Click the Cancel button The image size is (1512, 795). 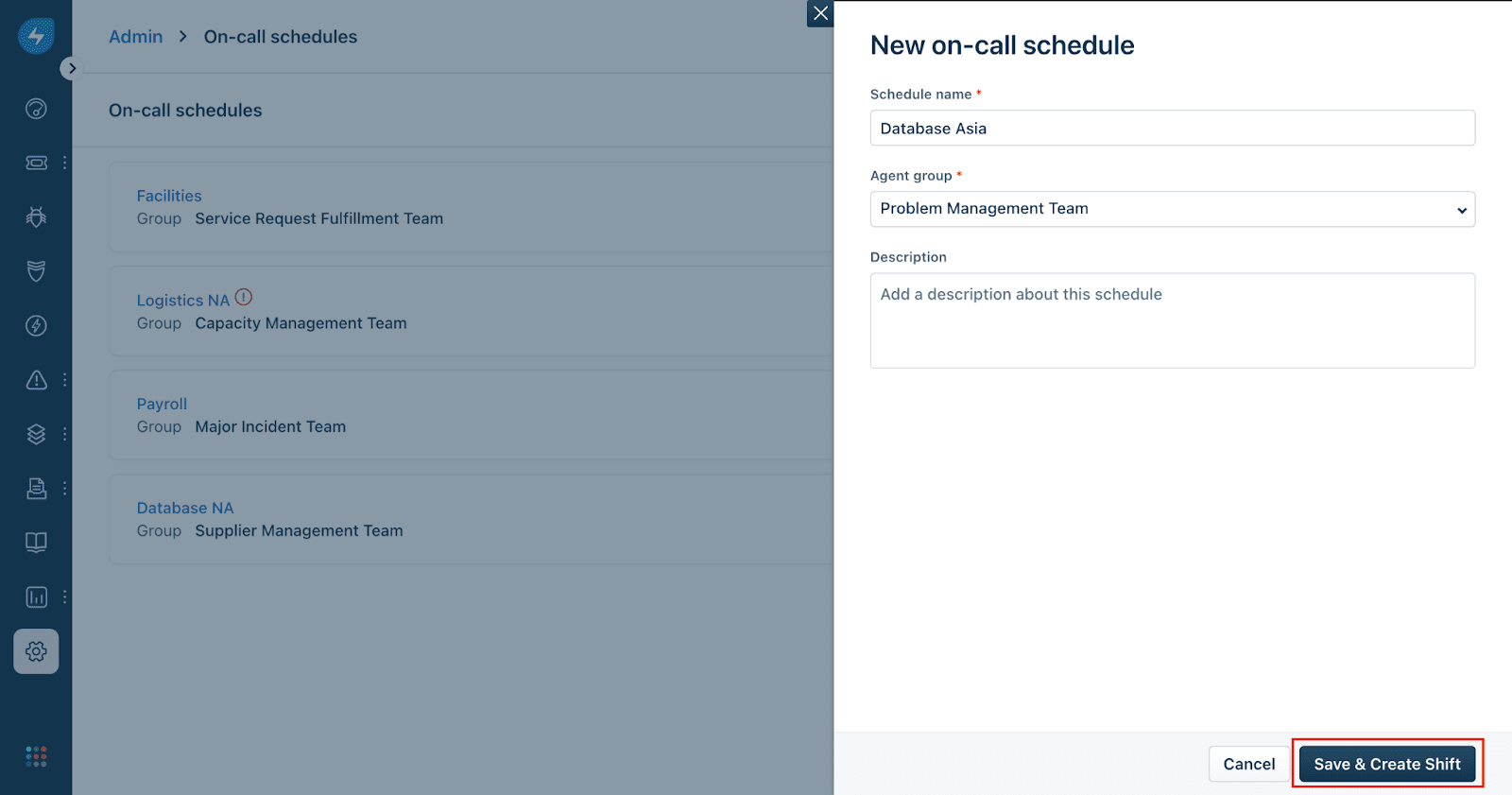point(1248,764)
